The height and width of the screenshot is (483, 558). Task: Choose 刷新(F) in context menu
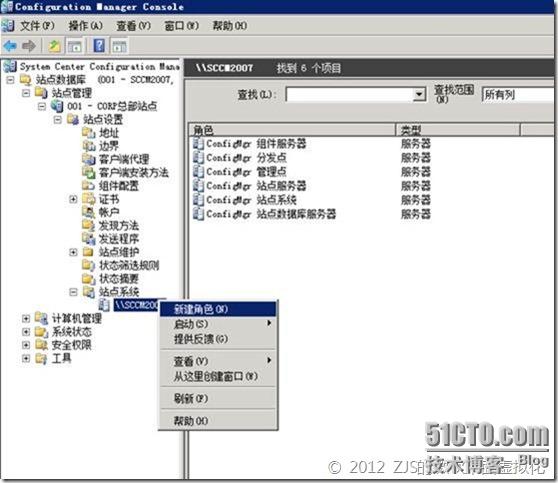(x=218, y=398)
